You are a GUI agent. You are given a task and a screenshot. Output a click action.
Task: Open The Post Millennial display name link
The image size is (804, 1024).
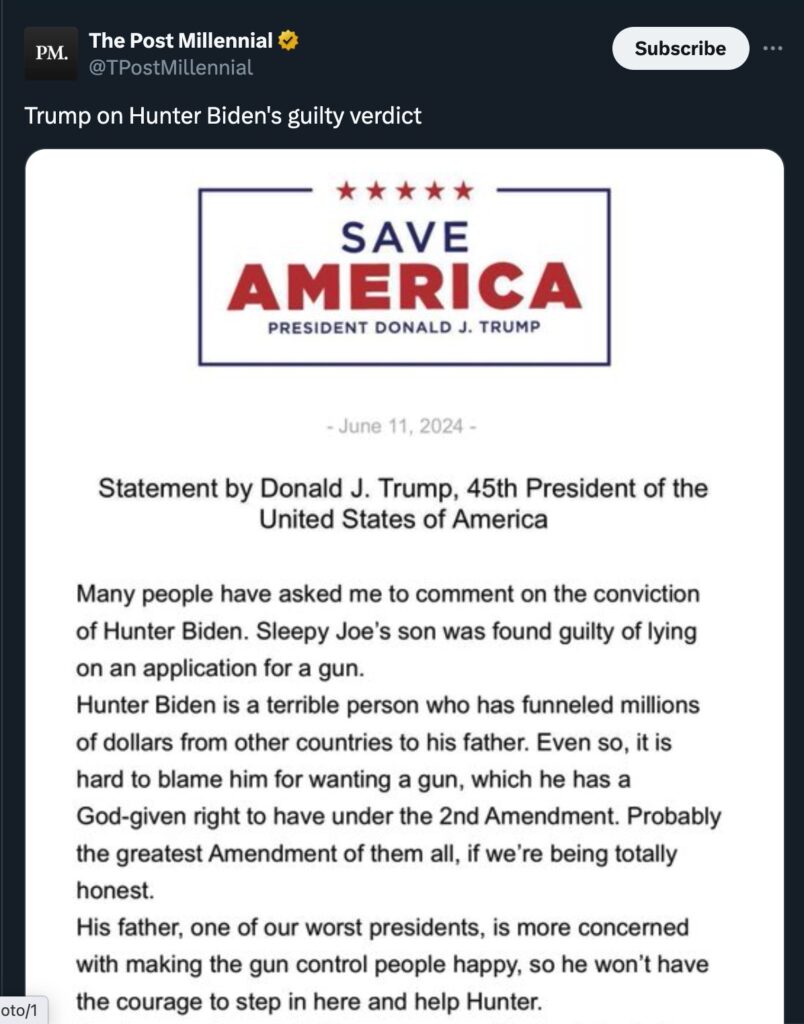pyautogui.click(x=180, y=41)
